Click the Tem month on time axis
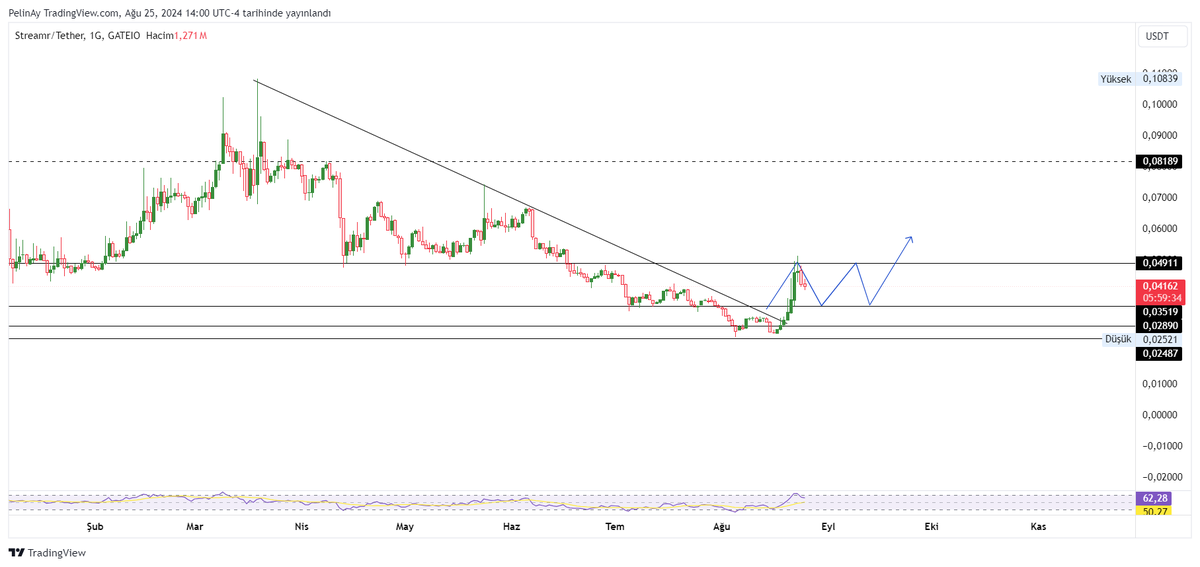The width and height of the screenshot is (1200, 567). point(616,526)
